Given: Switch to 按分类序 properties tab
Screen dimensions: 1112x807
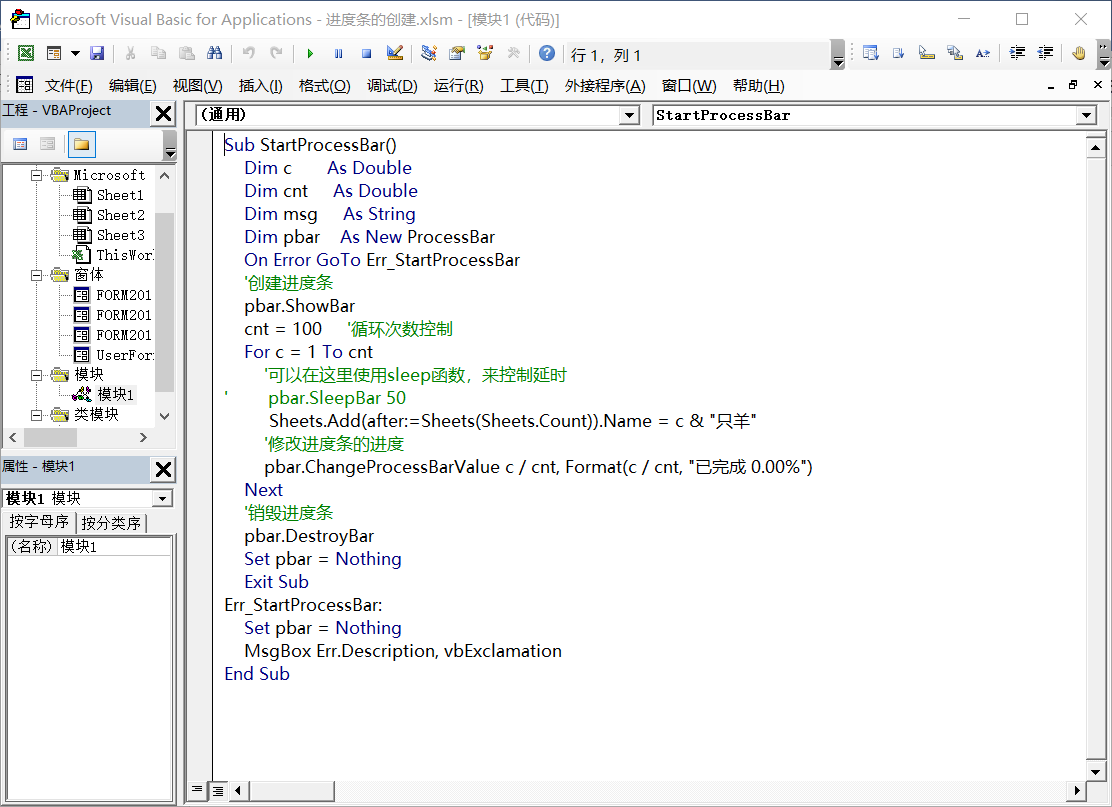Looking at the screenshot, I should (112, 523).
